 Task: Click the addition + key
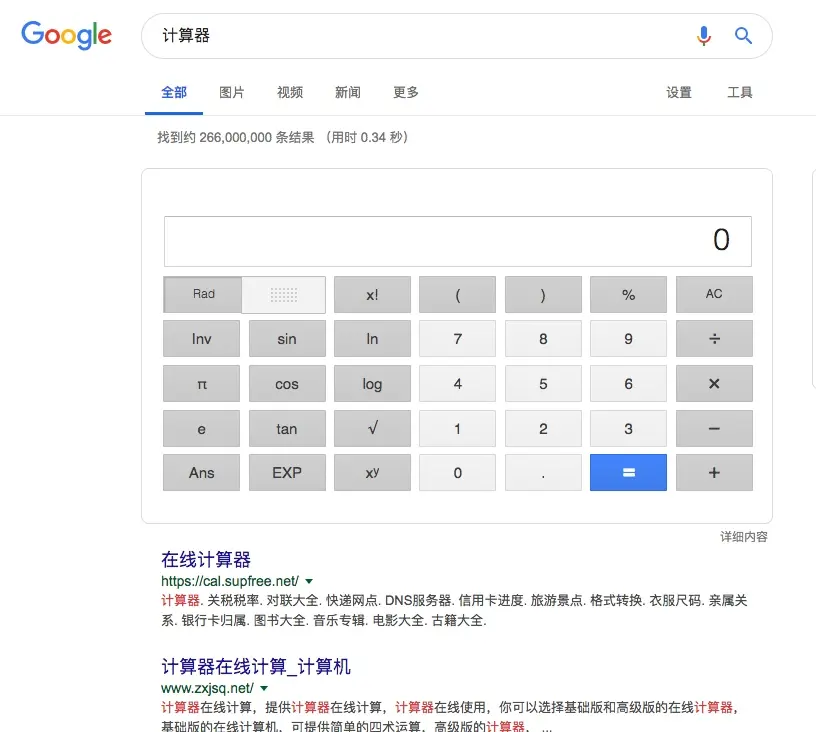point(714,472)
